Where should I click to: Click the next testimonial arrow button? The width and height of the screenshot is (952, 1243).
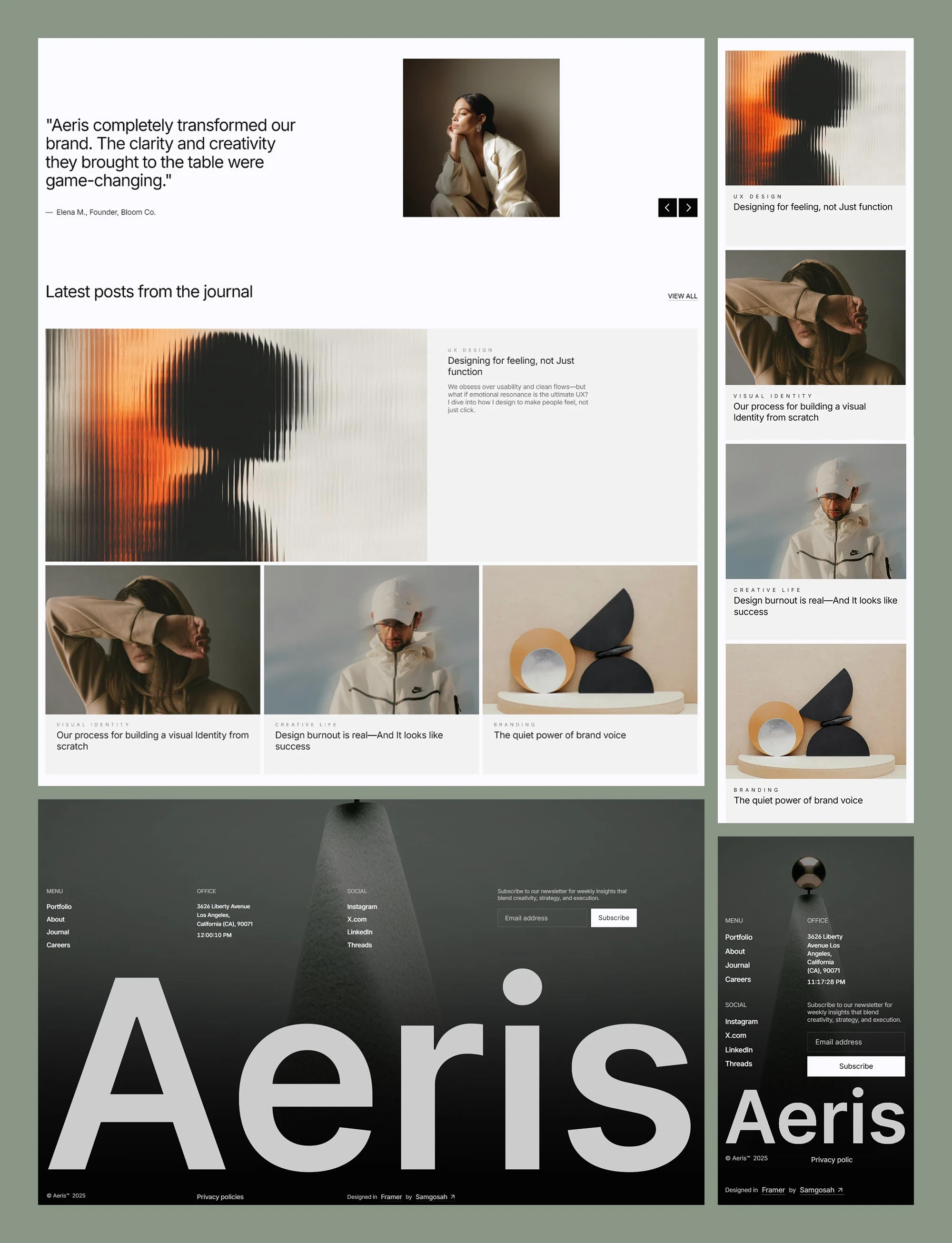point(688,208)
